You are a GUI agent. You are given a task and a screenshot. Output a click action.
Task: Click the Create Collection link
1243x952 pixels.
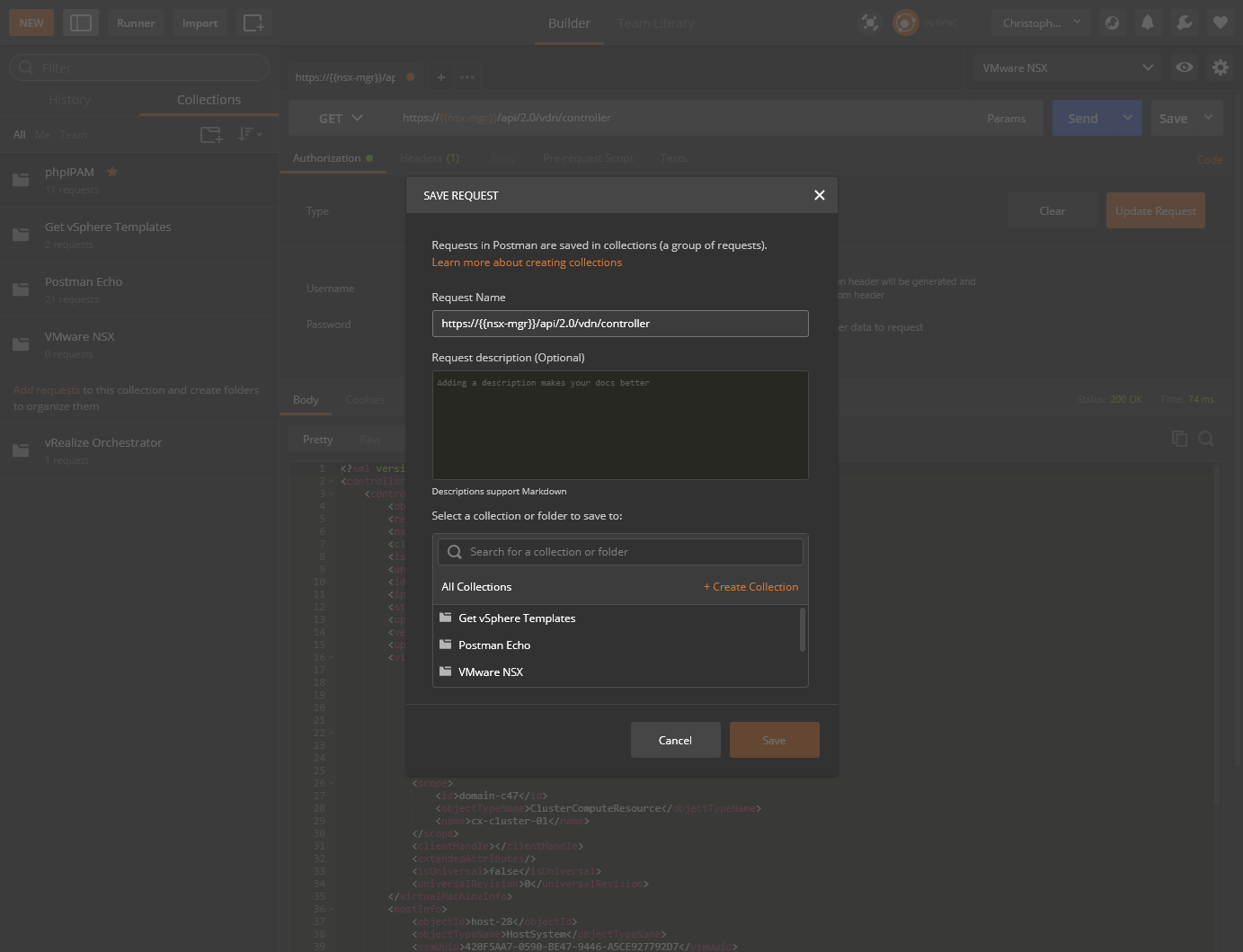point(750,587)
